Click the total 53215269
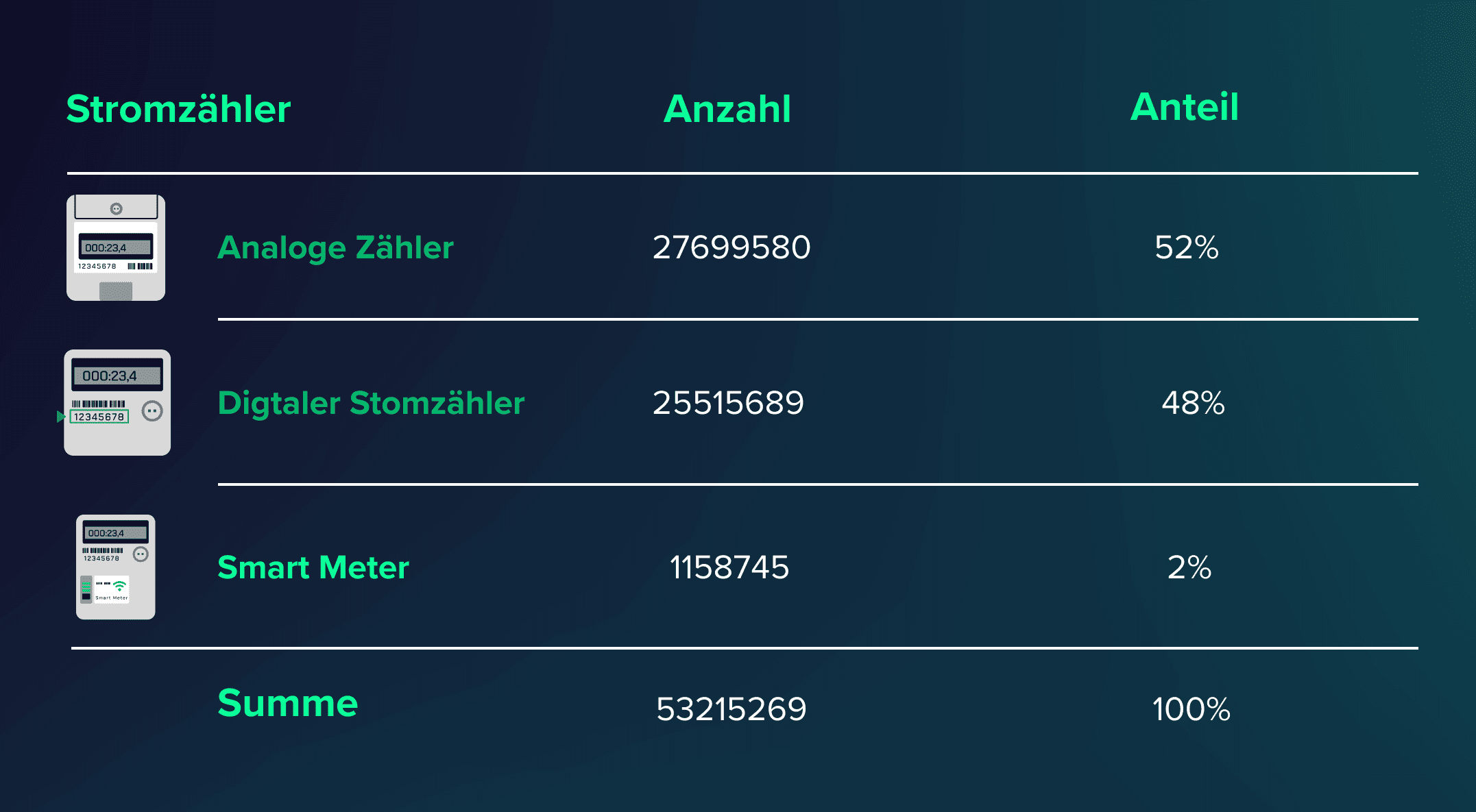 (x=731, y=709)
